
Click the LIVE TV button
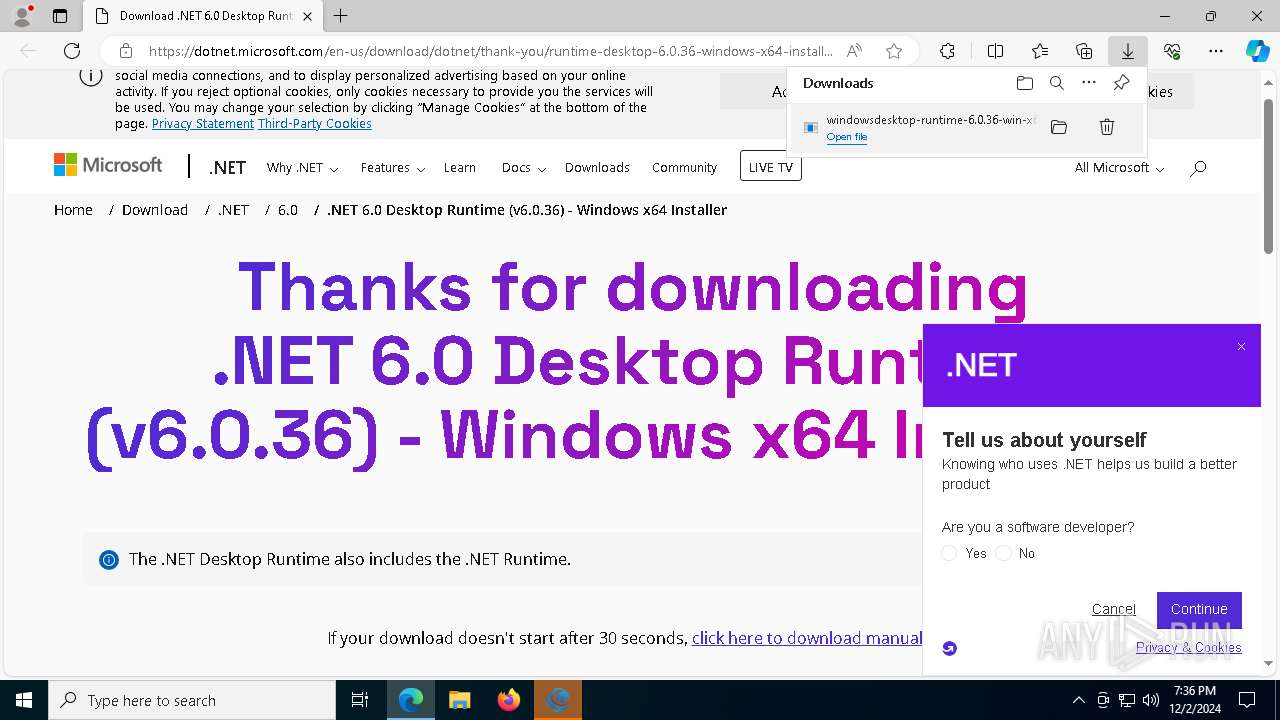[770, 167]
